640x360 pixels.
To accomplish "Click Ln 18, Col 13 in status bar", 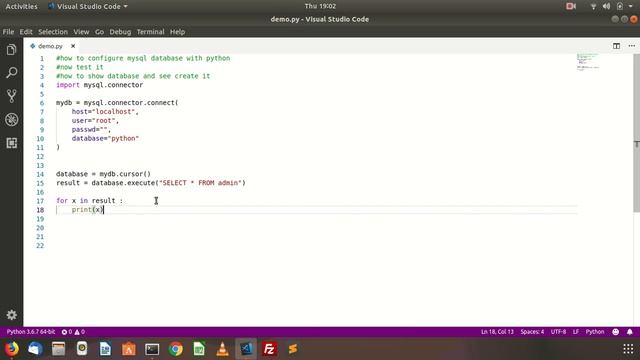I will point(497,332).
